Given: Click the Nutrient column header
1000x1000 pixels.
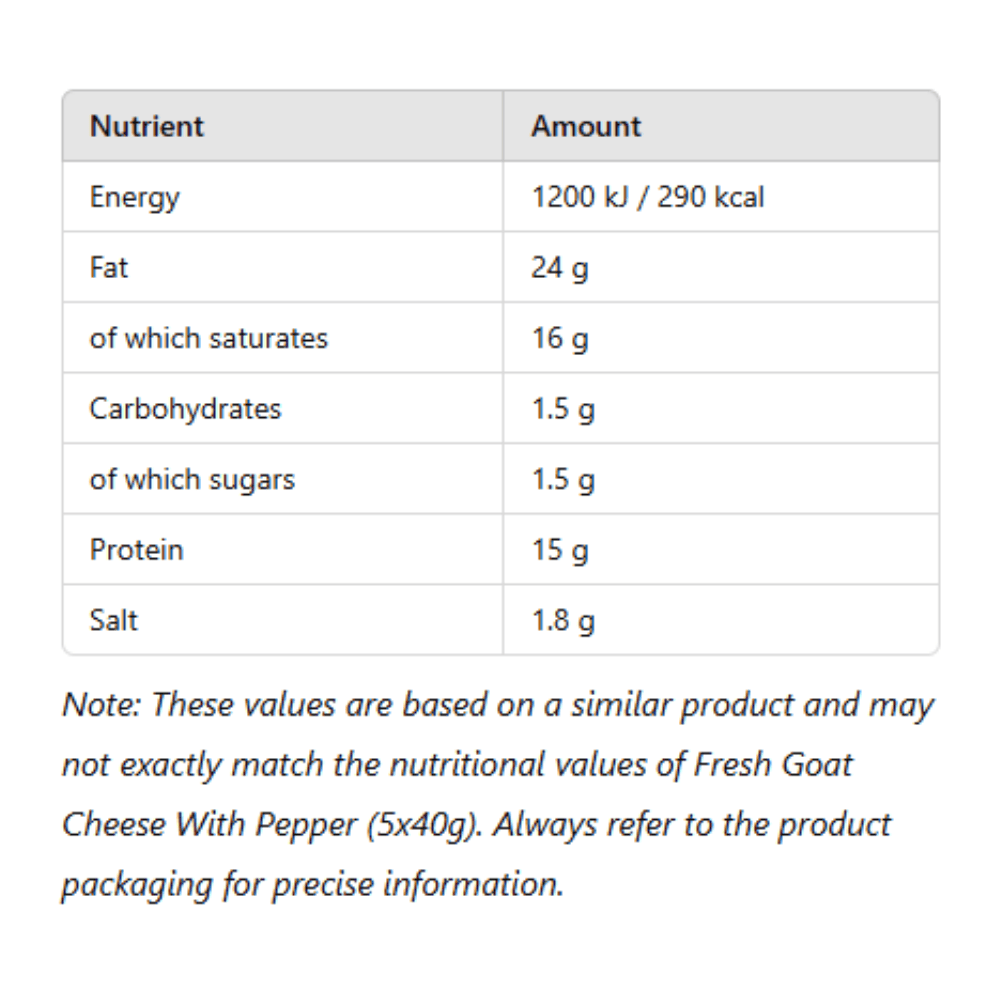Looking at the screenshot, I should click(x=147, y=126).
